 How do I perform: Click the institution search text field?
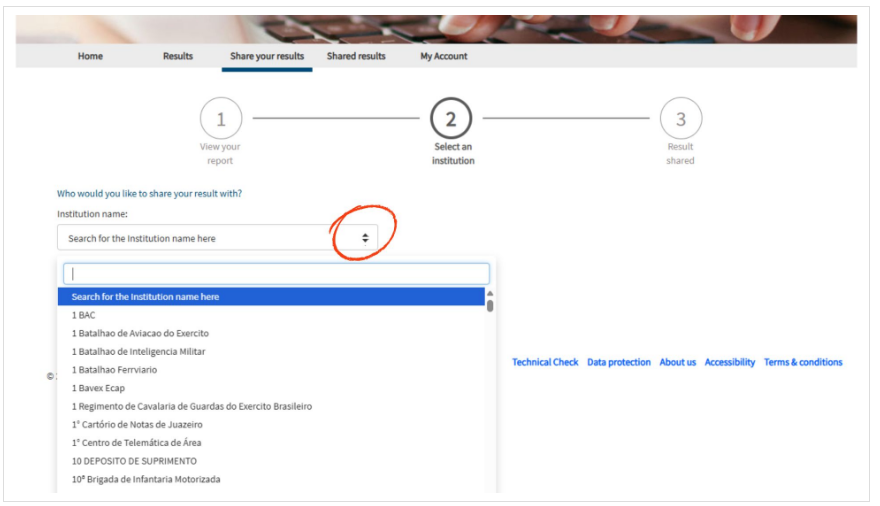276,274
